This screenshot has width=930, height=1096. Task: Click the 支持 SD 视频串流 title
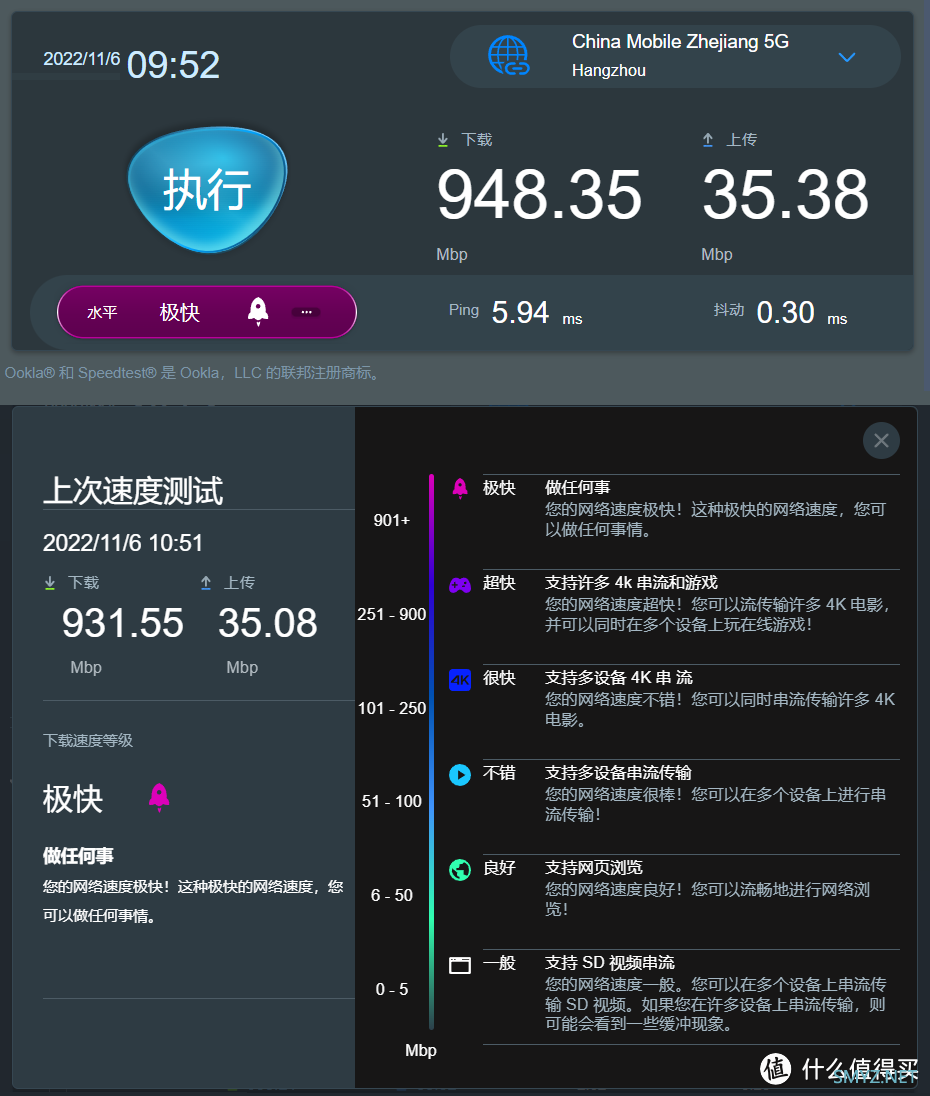pyautogui.click(x=610, y=963)
